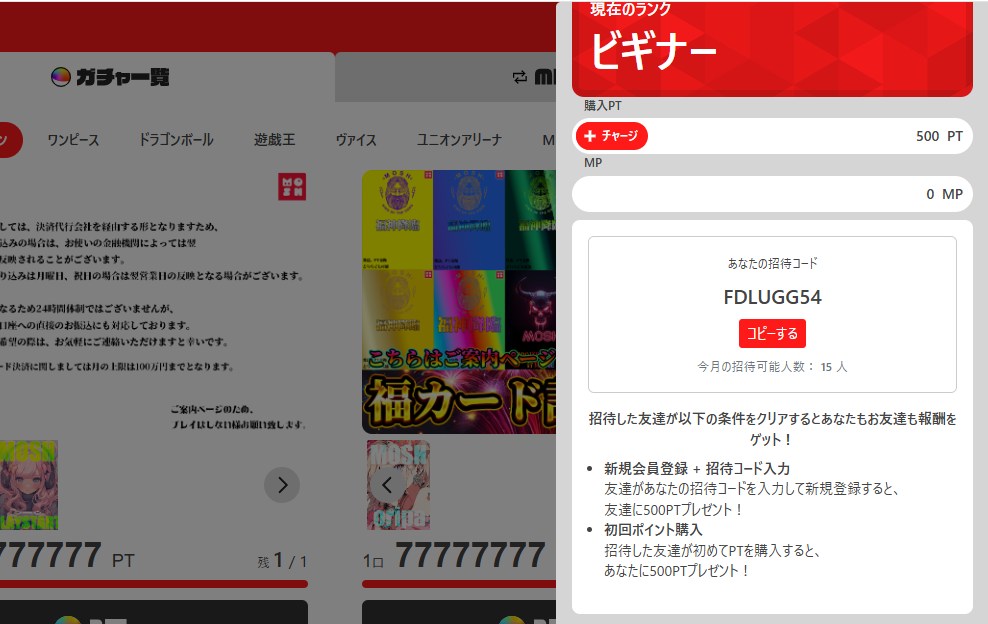Open the MOSH oripa thumbnail
The image size is (988, 624).
pyautogui.click(x=398, y=485)
